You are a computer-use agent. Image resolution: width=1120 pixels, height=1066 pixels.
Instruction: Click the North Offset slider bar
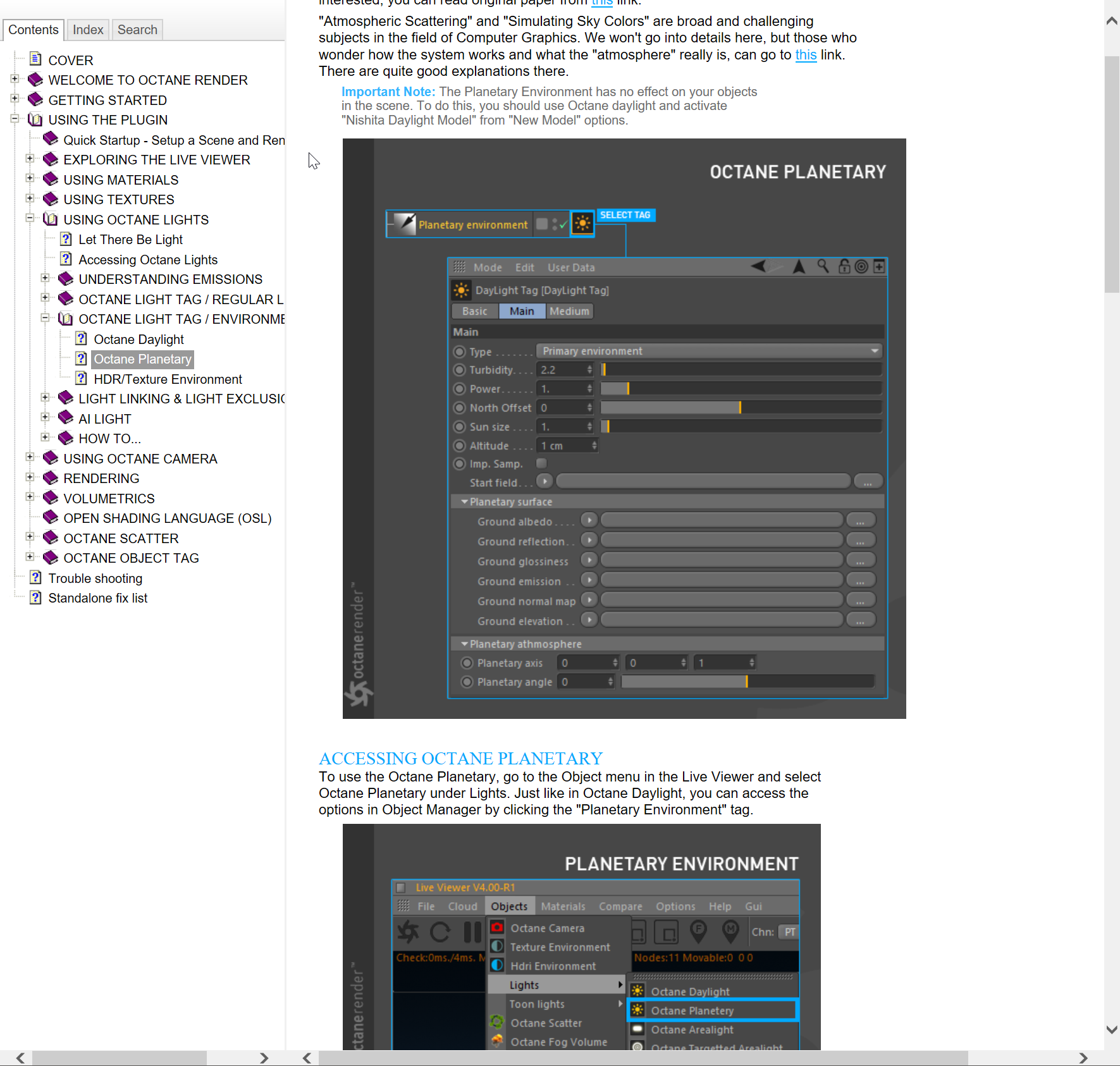[x=741, y=408]
